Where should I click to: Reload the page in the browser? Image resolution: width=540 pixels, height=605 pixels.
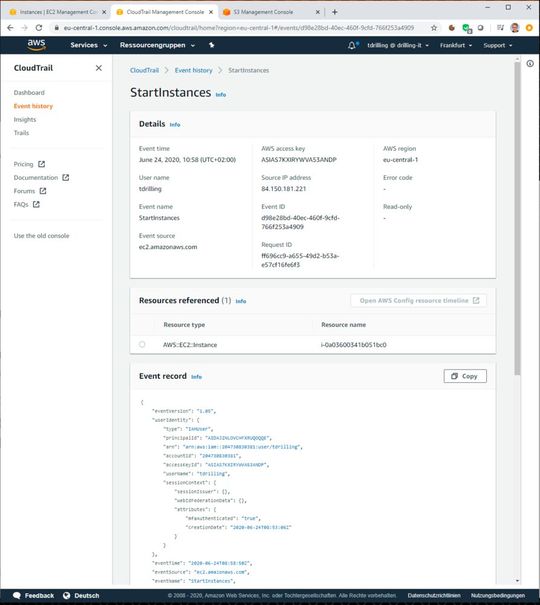[39, 28]
